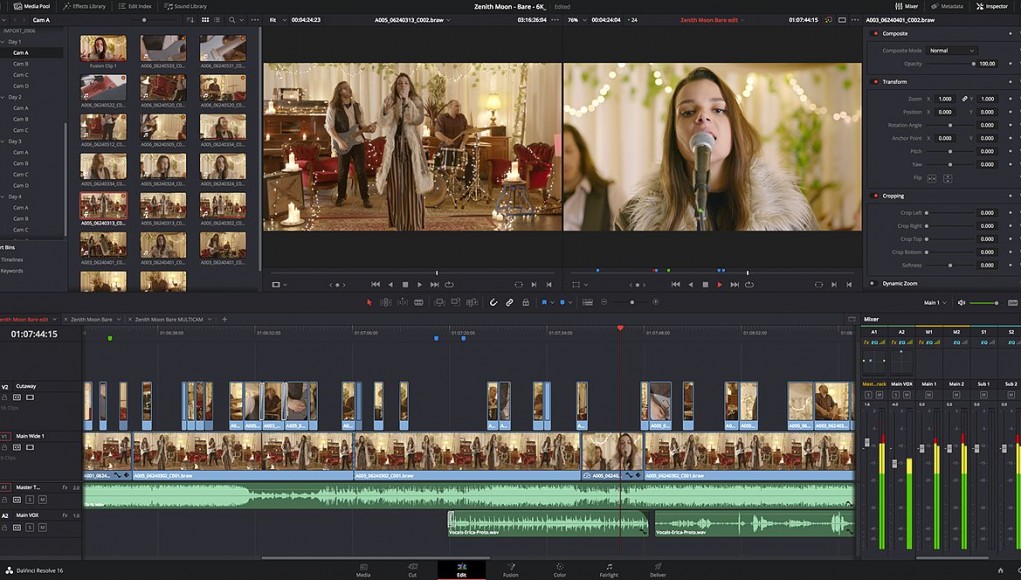
Task: Activate Dynamic Trim mode tool
Action: pyautogui.click(x=402, y=302)
